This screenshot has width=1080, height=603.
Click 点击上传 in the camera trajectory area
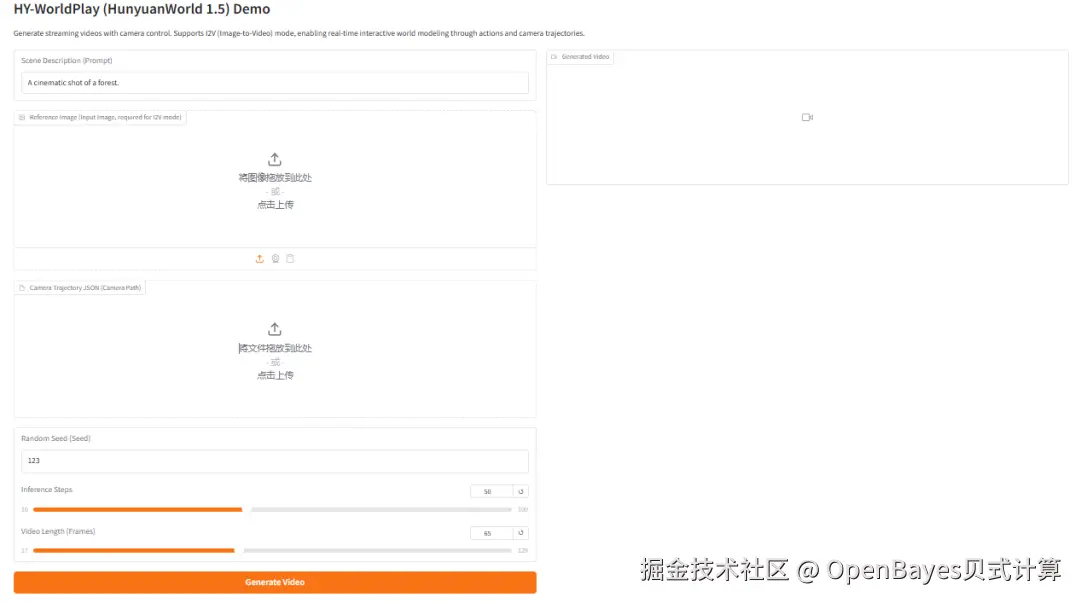coord(275,375)
